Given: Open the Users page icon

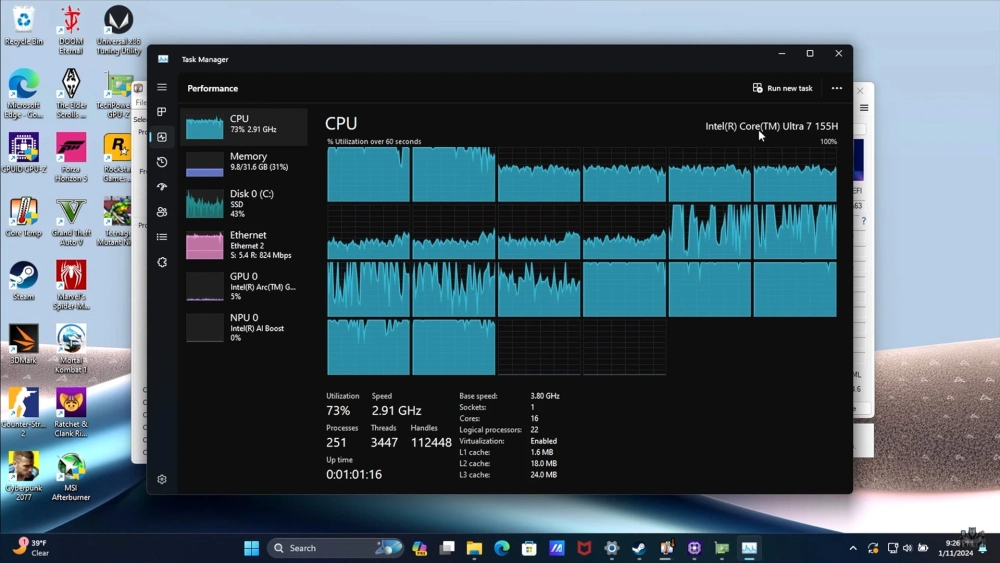Looking at the screenshot, I should tap(162, 212).
